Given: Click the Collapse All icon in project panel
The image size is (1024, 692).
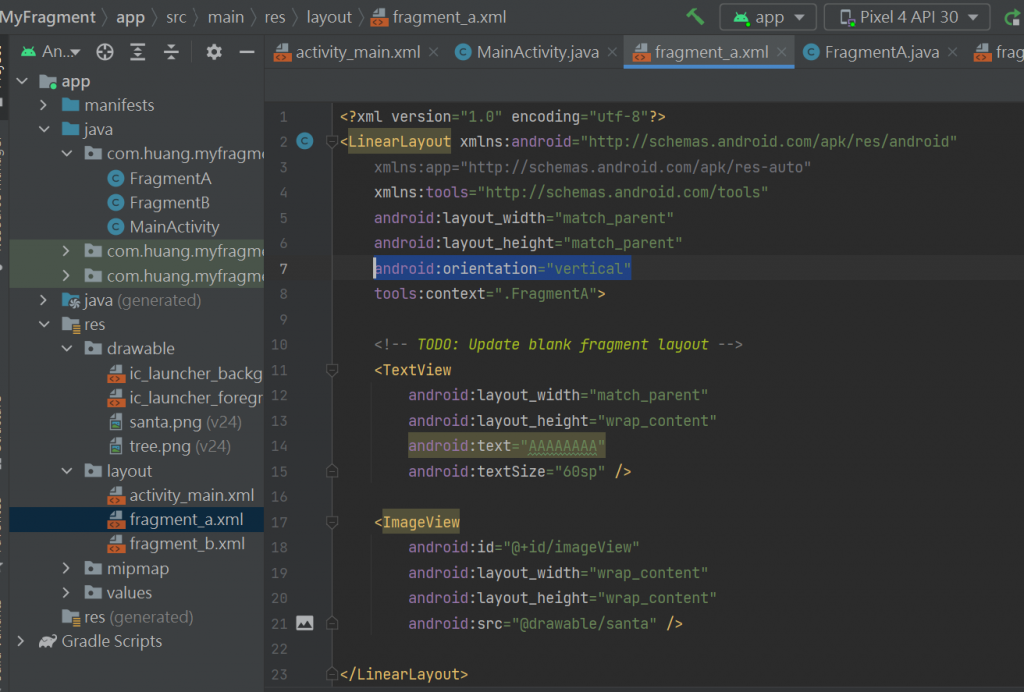Looking at the screenshot, I should (x=171, y=52).
